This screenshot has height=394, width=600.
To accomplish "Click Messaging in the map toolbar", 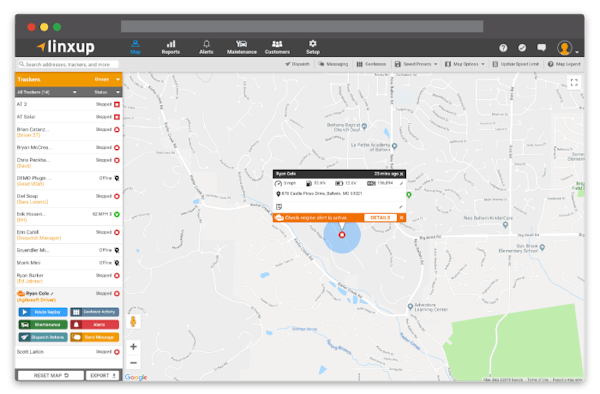I will tap(333, 64).
